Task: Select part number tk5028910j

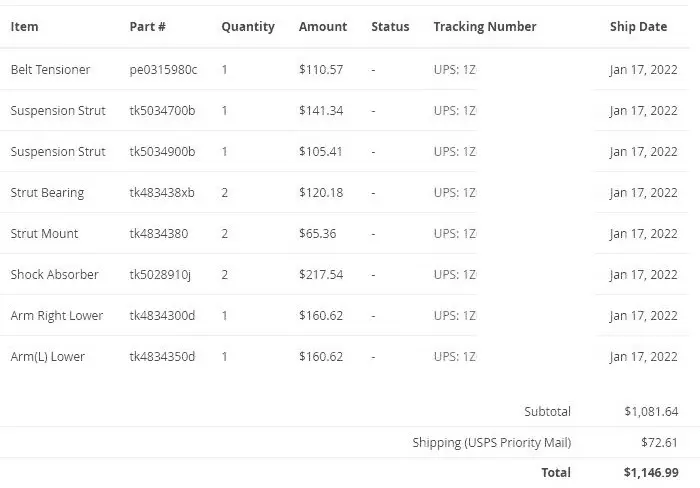Action: coord(160,275)
